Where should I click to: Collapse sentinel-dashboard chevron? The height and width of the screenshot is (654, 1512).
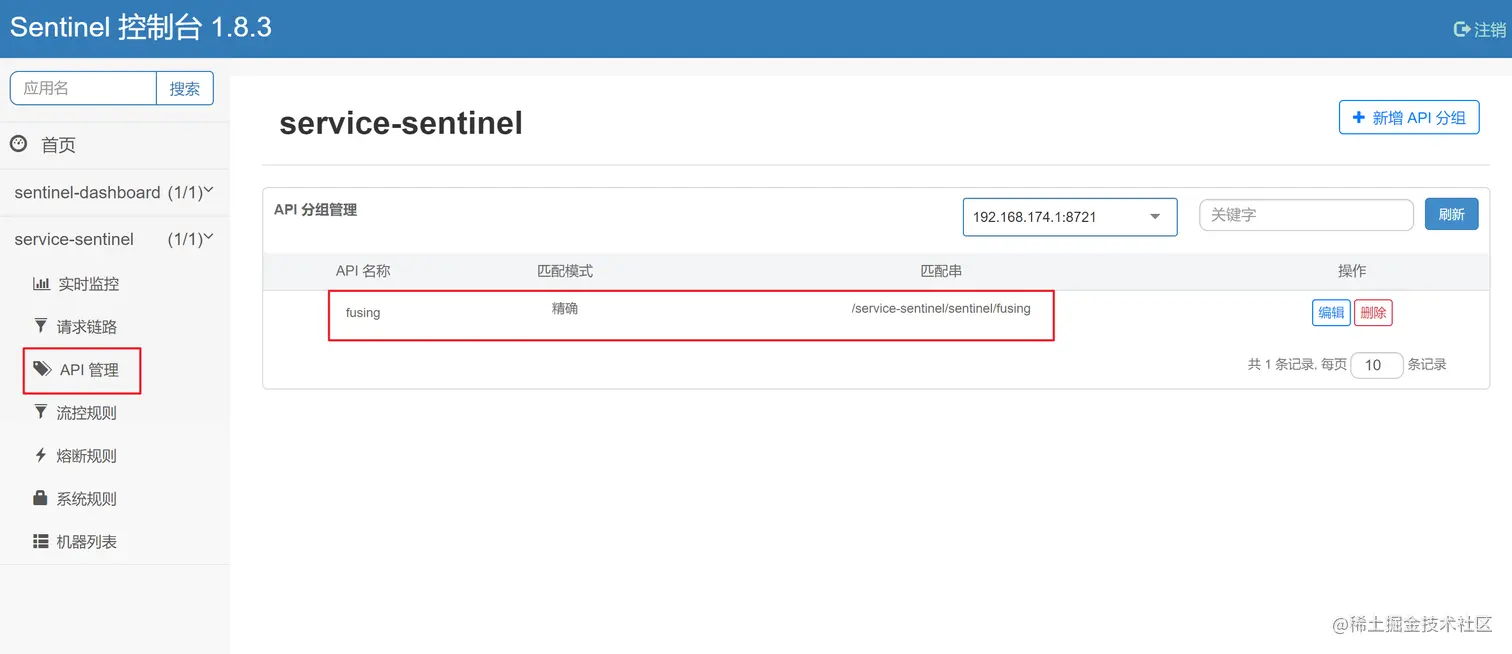(x=209, y=191)
